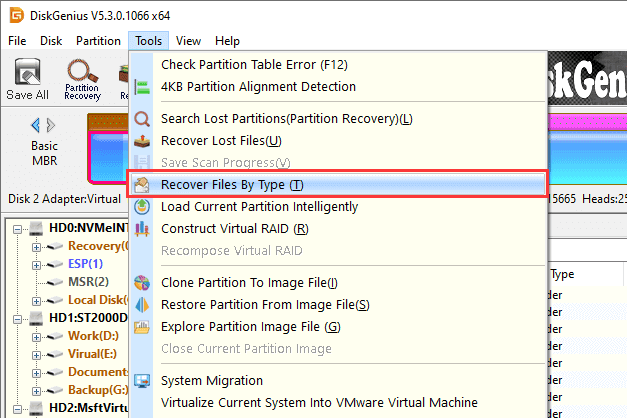Image resolution: width=627 pixels, height=418 pixels.
Task: Select Recover Files By Type menu entry
Action: click(231, 185)
